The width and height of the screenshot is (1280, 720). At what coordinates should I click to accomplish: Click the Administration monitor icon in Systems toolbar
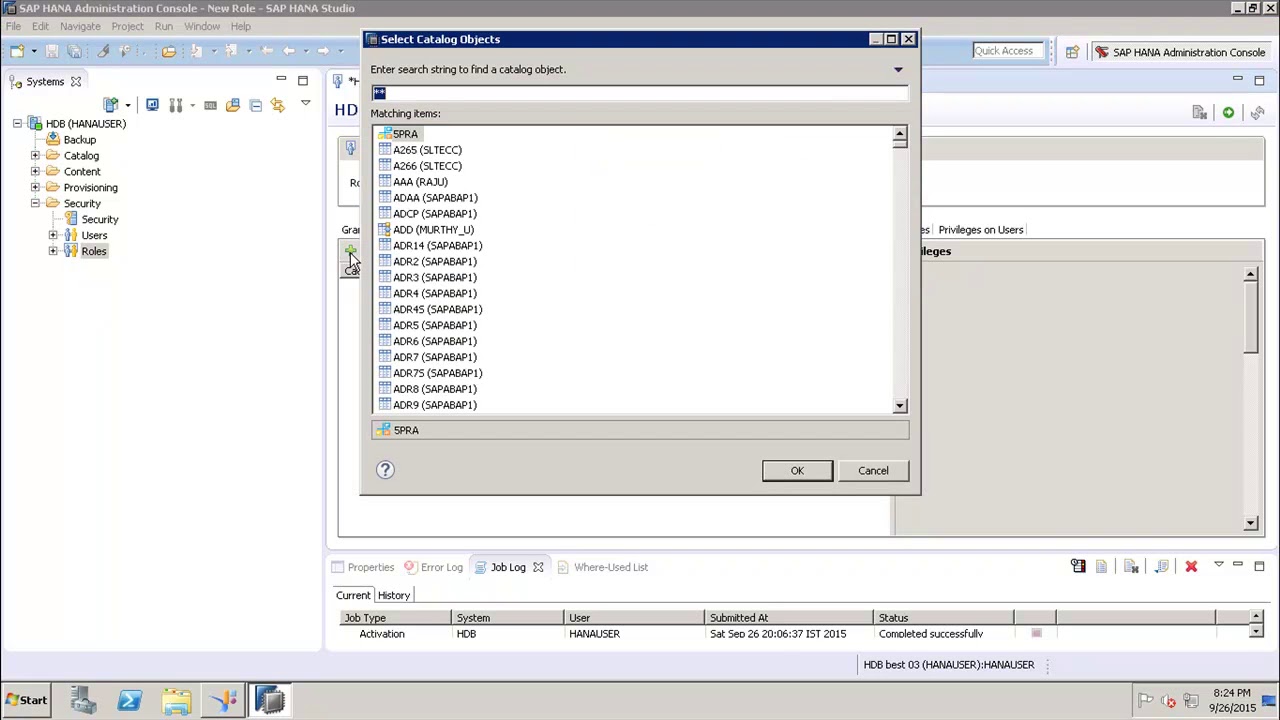point(152,105)
